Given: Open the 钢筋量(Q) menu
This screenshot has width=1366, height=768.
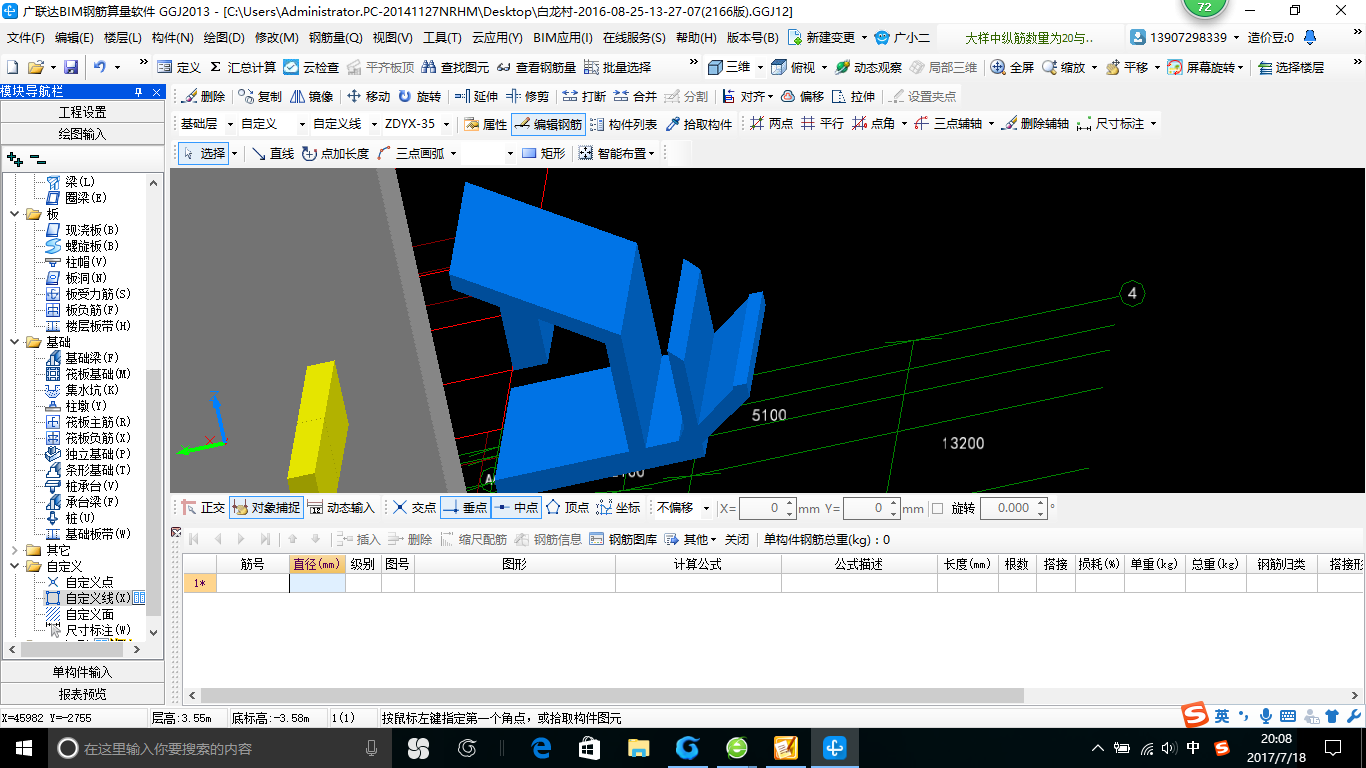Looking at the screenshot, I should pos(336,38).
